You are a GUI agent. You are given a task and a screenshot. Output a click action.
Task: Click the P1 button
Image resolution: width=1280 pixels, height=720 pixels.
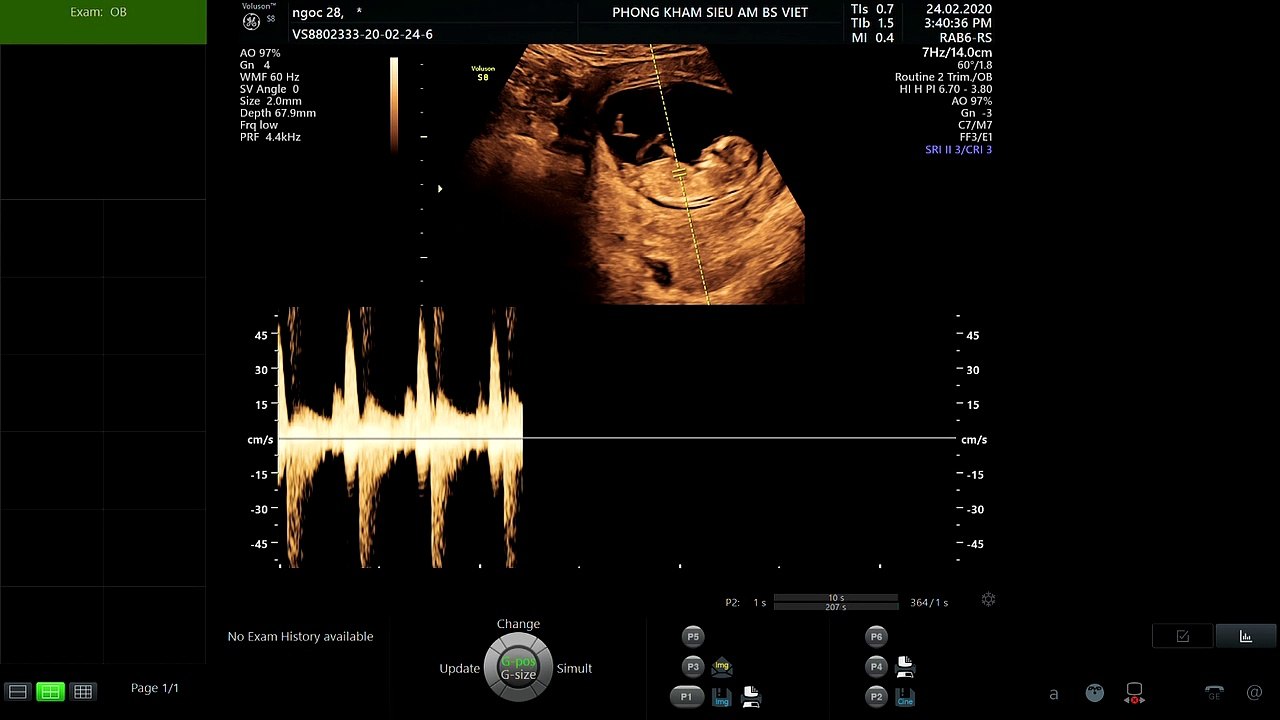pyautogui.click(x=686, y=696)
